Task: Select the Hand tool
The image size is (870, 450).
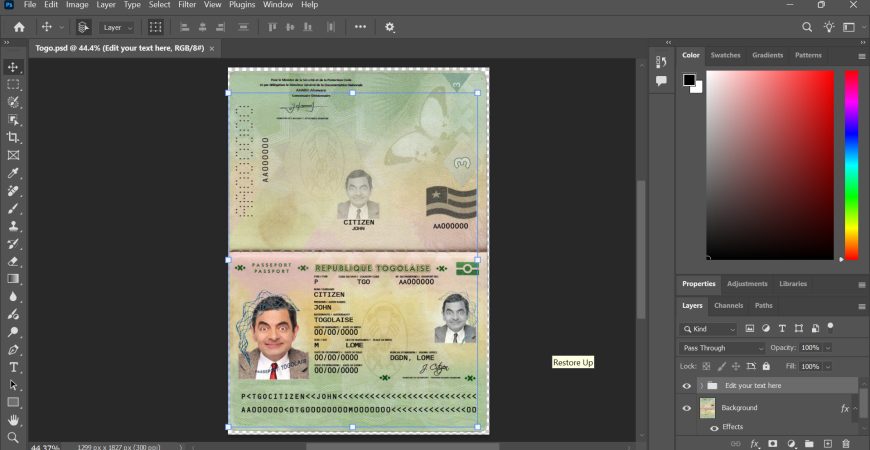Action: [x=13, y=419]
